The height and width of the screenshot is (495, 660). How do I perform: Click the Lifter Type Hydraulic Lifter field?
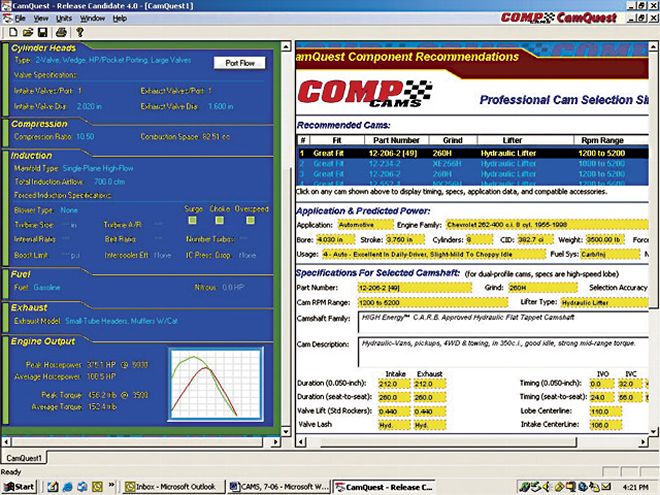point(604,302)
